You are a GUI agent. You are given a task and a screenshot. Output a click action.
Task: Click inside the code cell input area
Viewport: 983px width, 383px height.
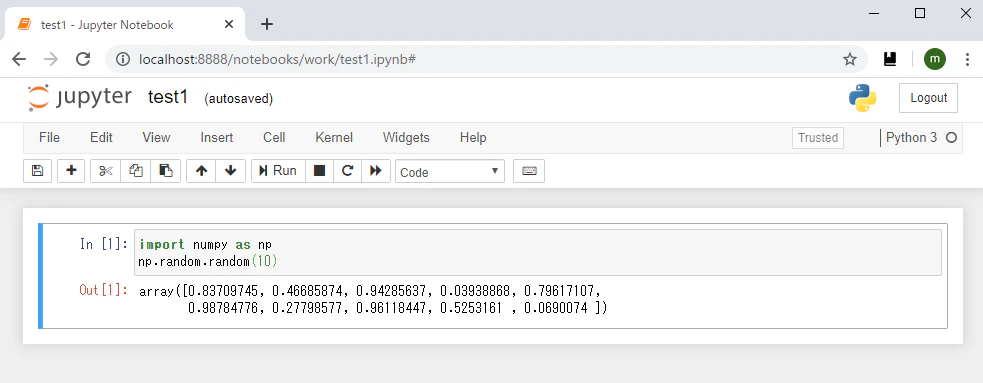tap(538, 253)
